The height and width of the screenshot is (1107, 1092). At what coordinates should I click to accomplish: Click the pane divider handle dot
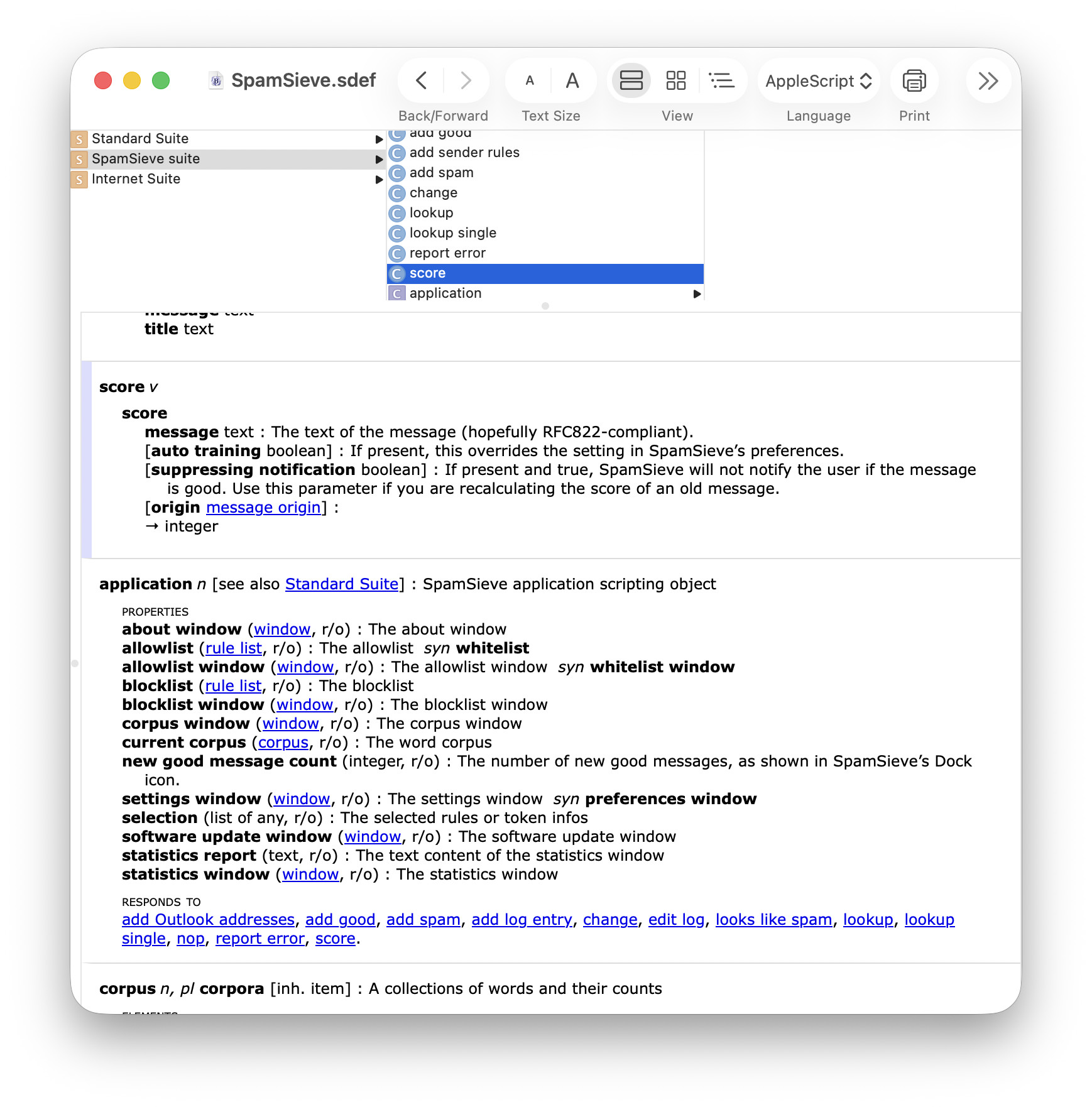pyautogui.click(x=544, y=307)
